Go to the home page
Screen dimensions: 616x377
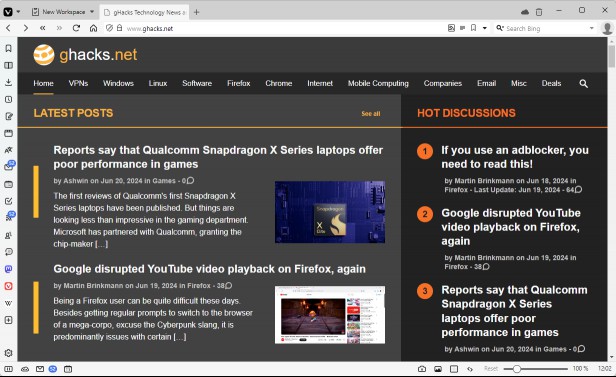[93, 28]
